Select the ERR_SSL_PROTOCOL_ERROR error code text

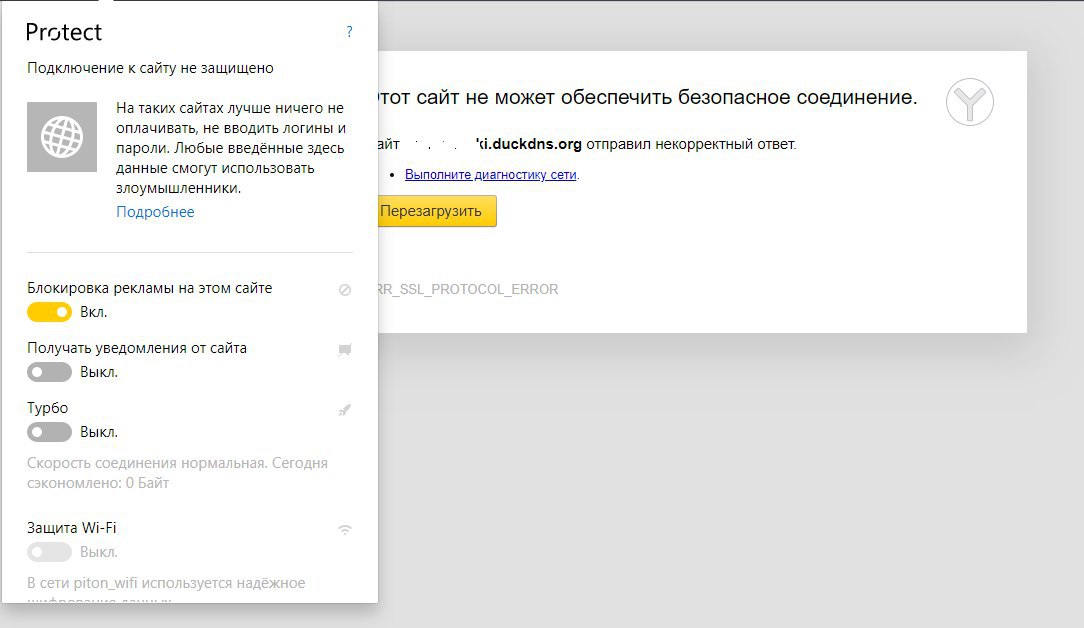tap(468, 289)
